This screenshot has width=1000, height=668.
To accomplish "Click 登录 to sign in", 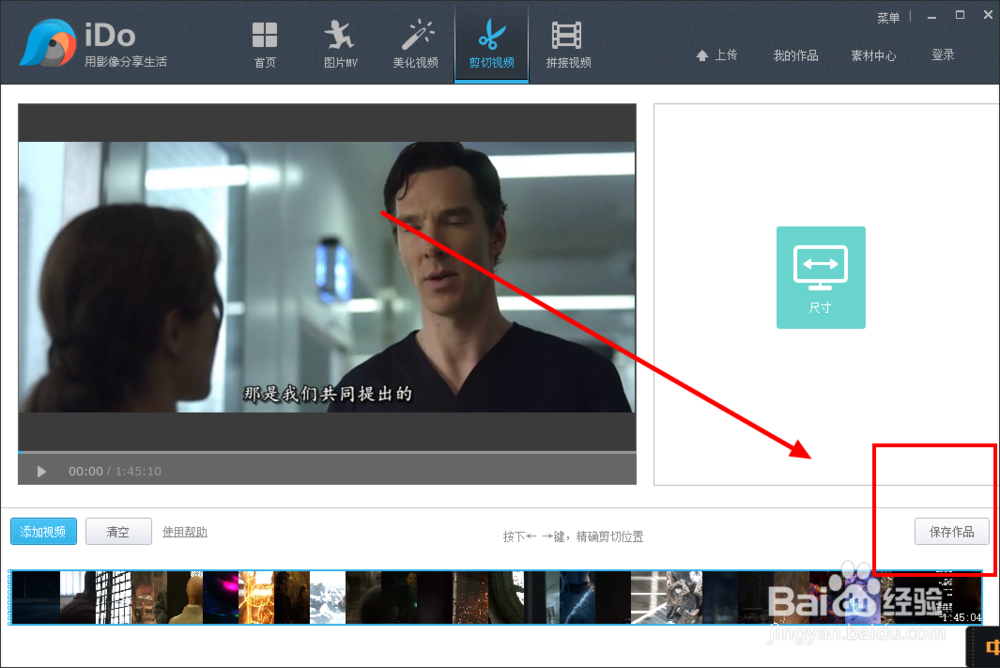I will coord(943,56).
